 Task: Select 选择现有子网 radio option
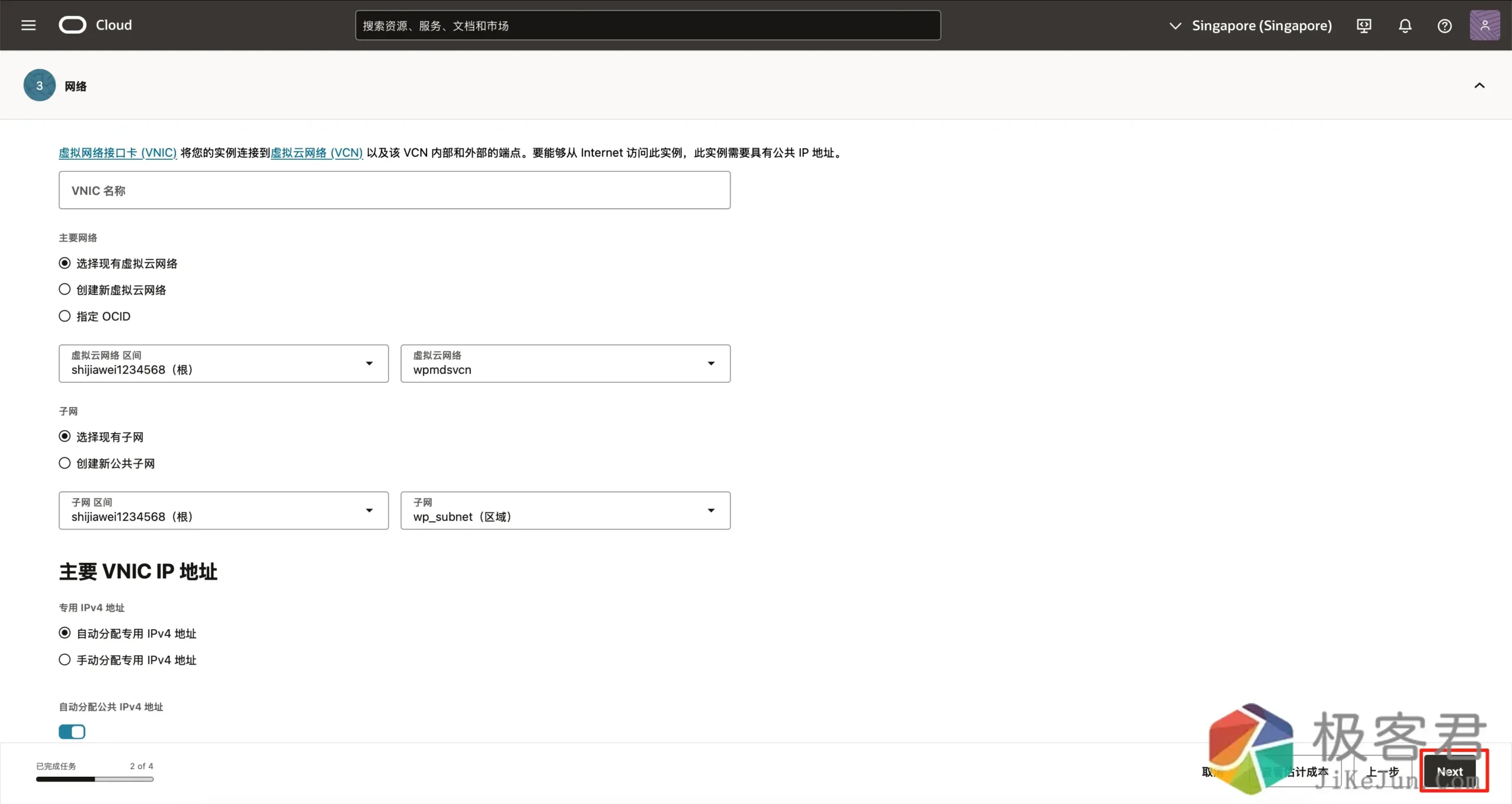tap(65, 437)
